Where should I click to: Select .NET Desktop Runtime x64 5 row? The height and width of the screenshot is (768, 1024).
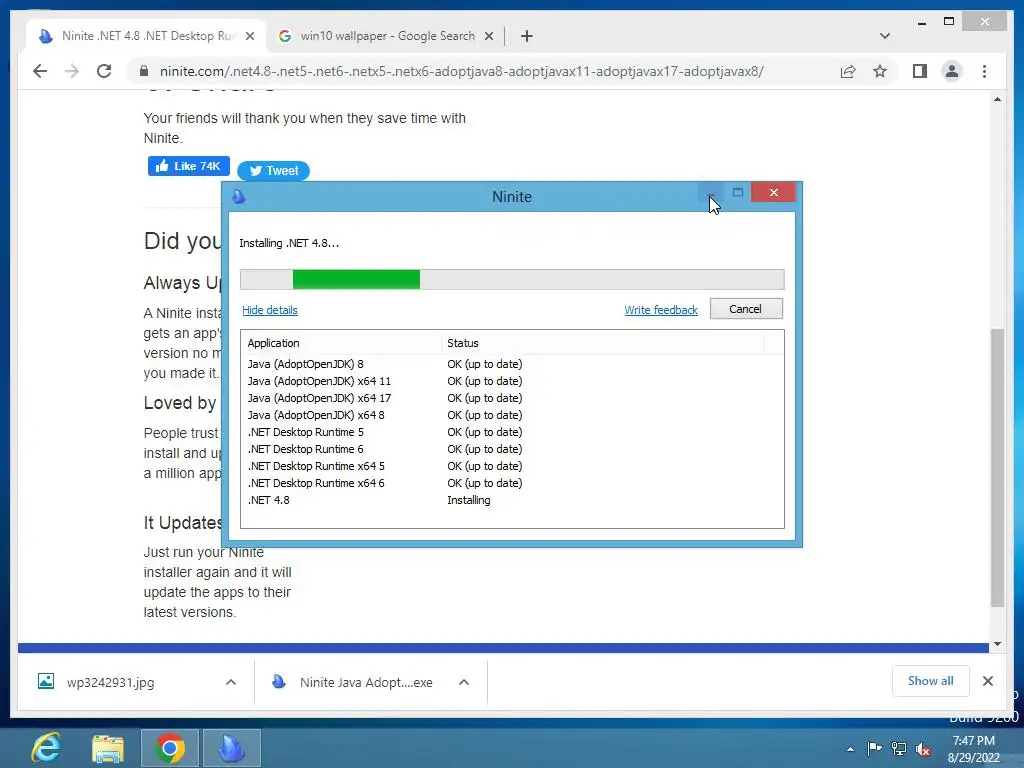coord(512,466)
